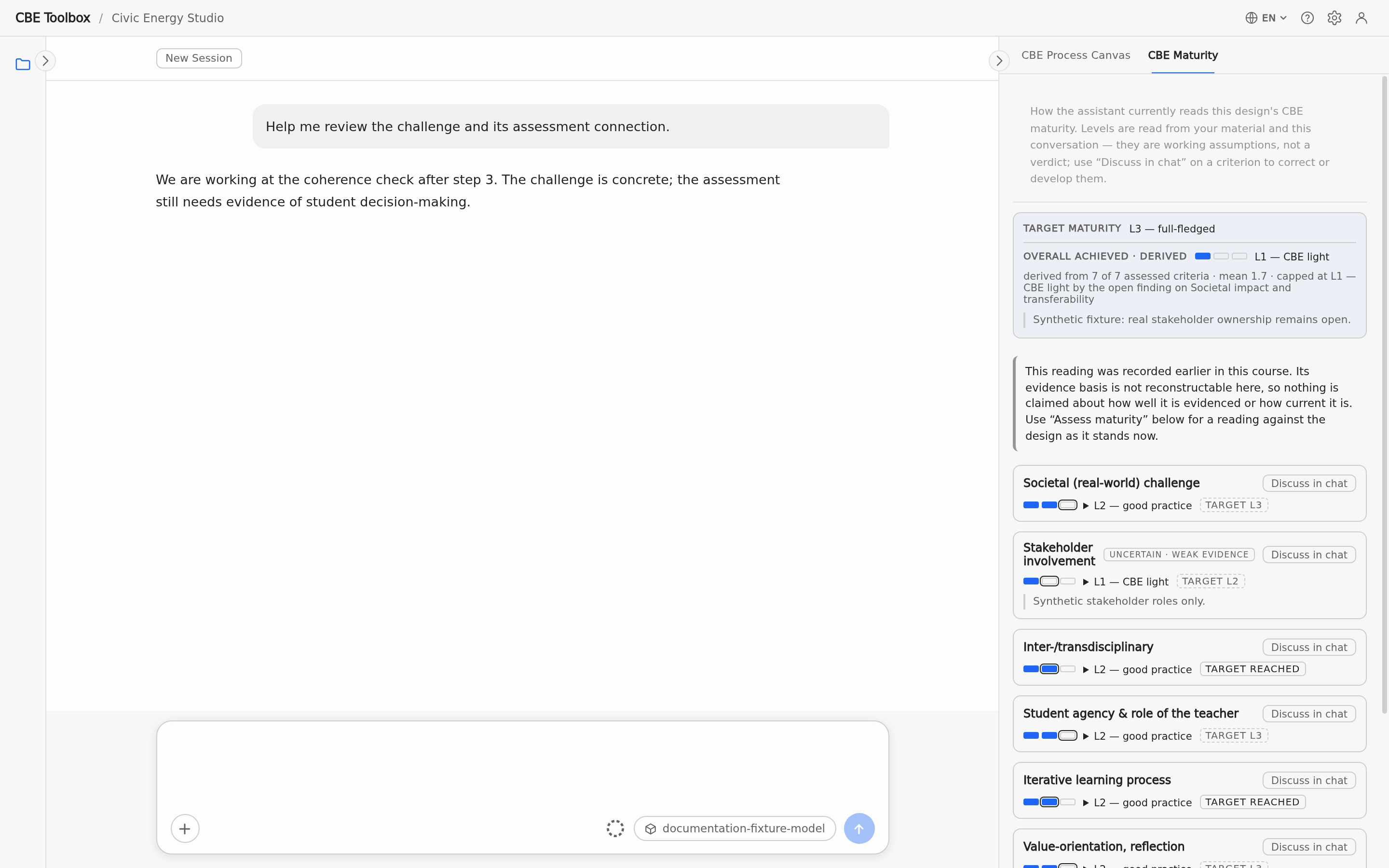
Task: Click the right panel scrollbar
Action: point(1384,395)
